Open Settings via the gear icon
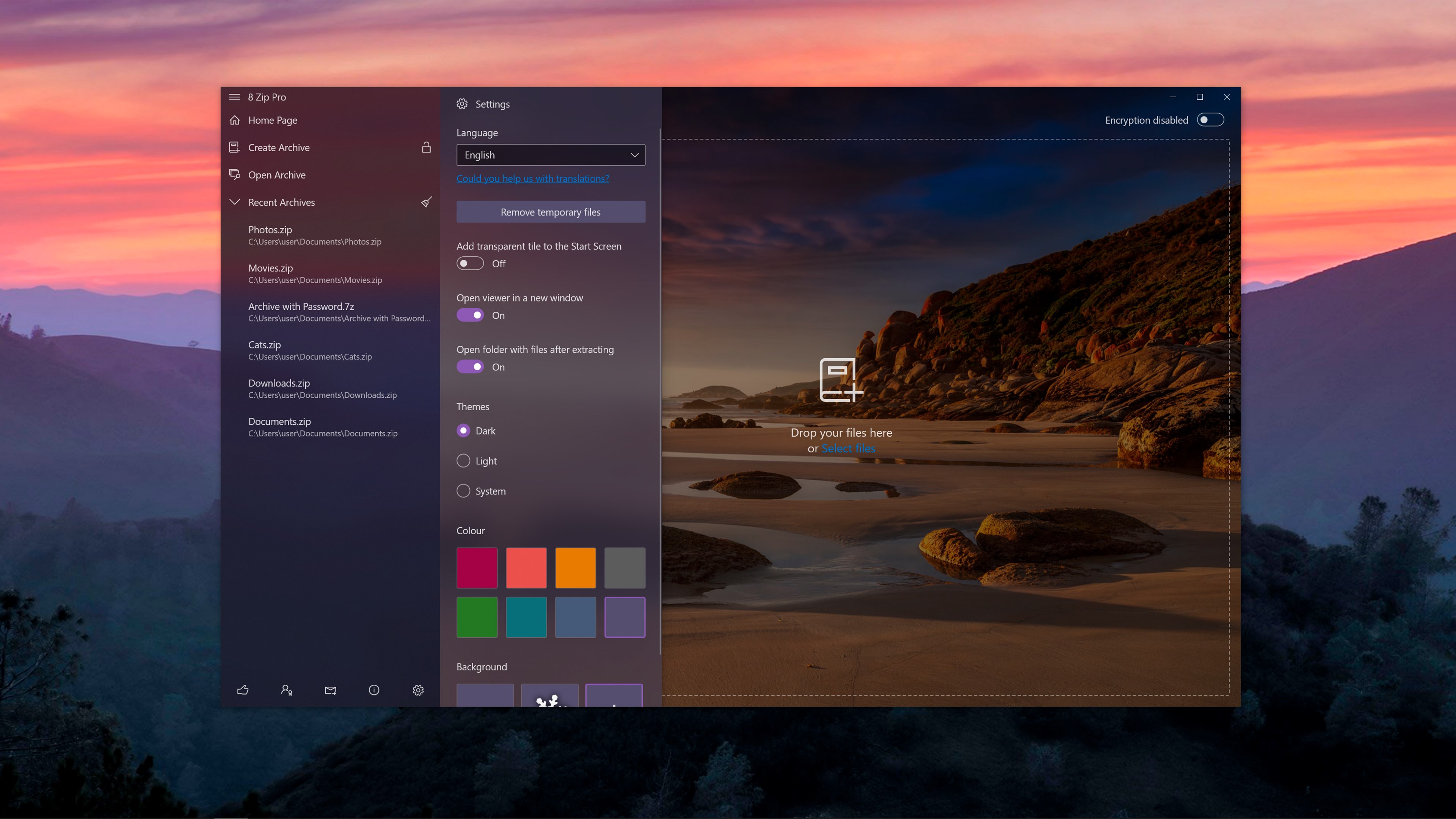 click(x=418, y=690)
